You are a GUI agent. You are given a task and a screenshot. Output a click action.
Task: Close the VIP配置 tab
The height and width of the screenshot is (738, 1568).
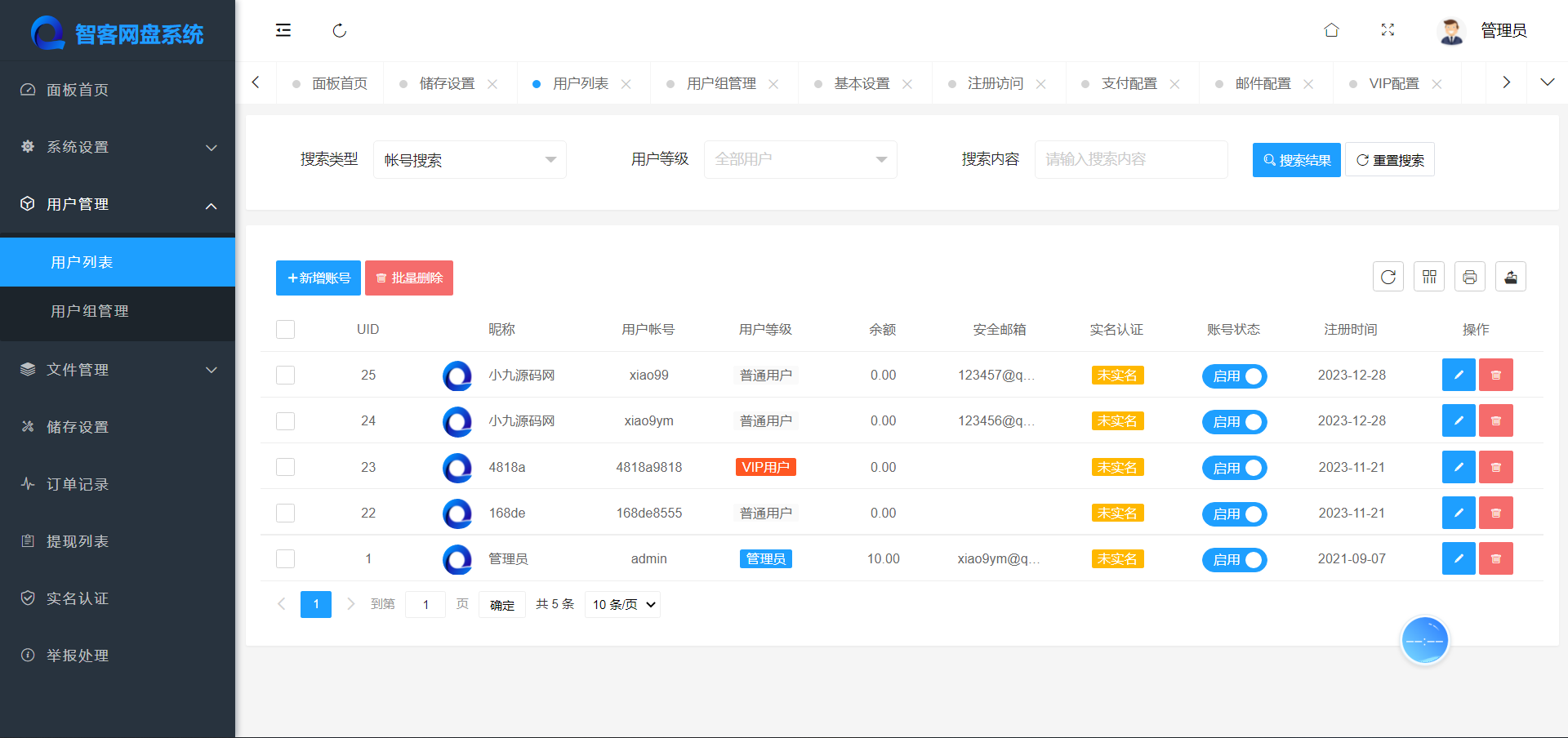1437,84
